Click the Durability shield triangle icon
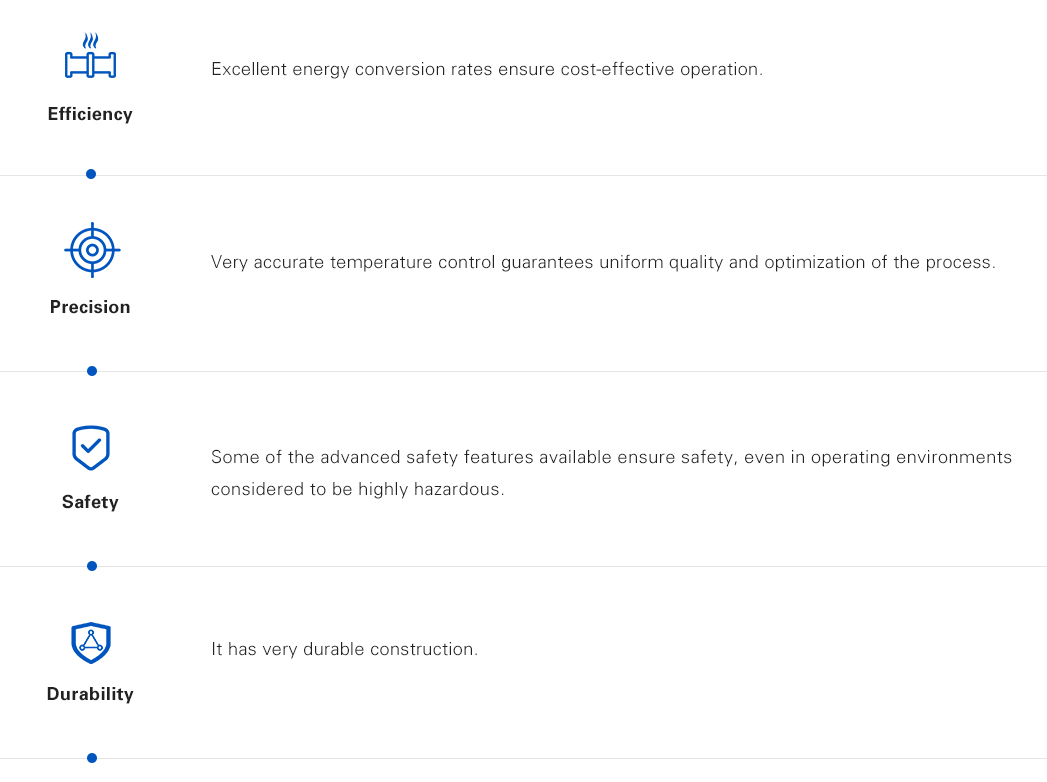Screen dimensions: 1047x782 (91, 642)
